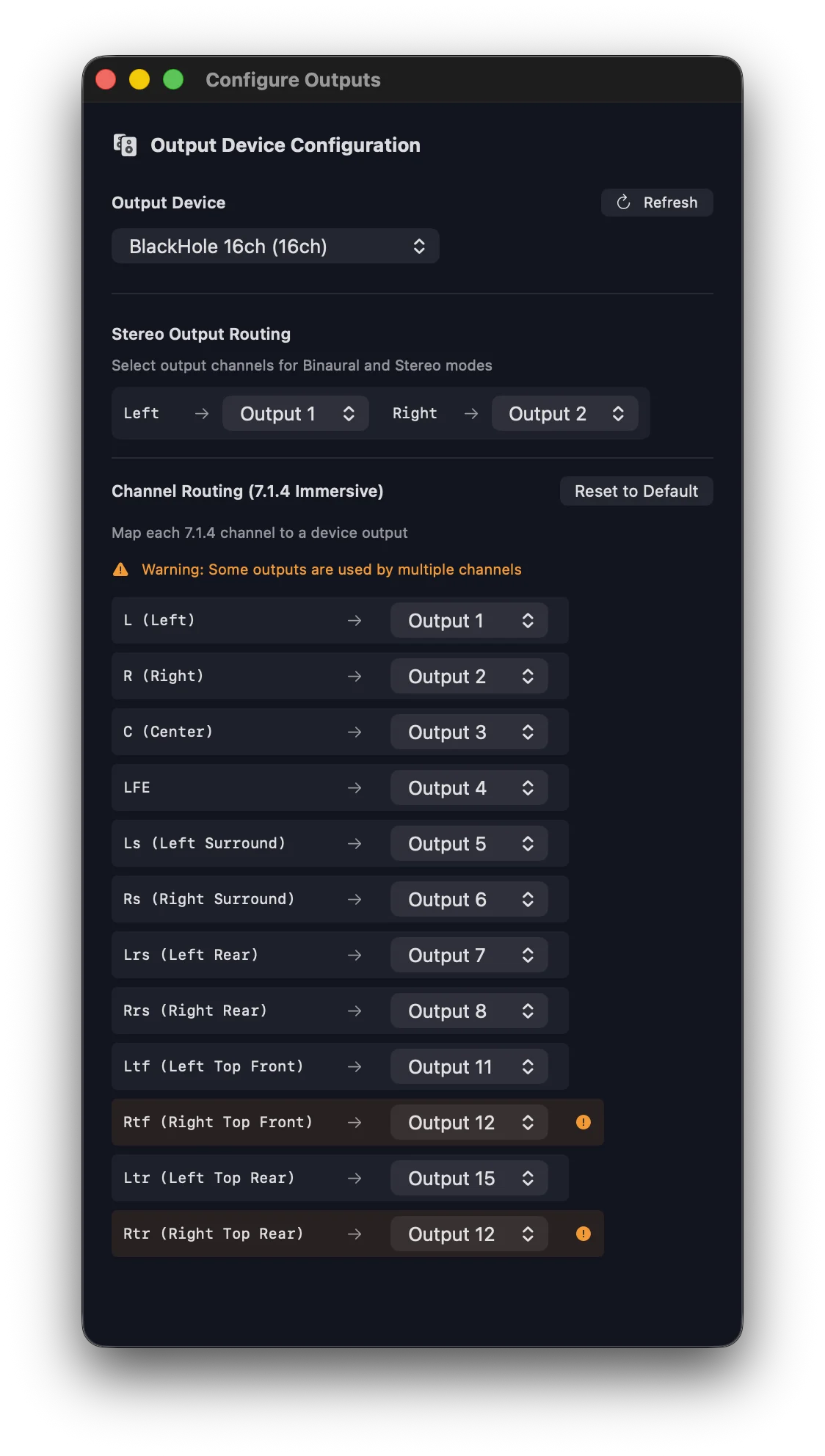Change the Rtr (Right Top Rear) output mapping
The width and height of the screenshot is (825, 1456).
point(468,1234)
